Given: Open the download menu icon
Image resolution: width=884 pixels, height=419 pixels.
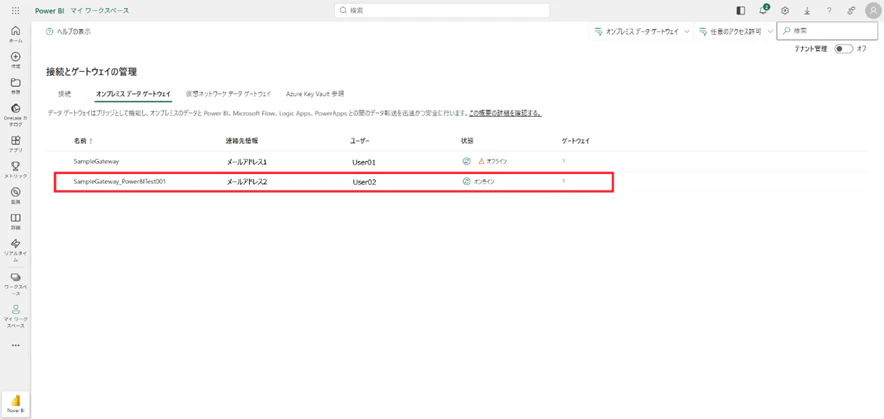Looking at the screenshot, I should pos(807,11).
